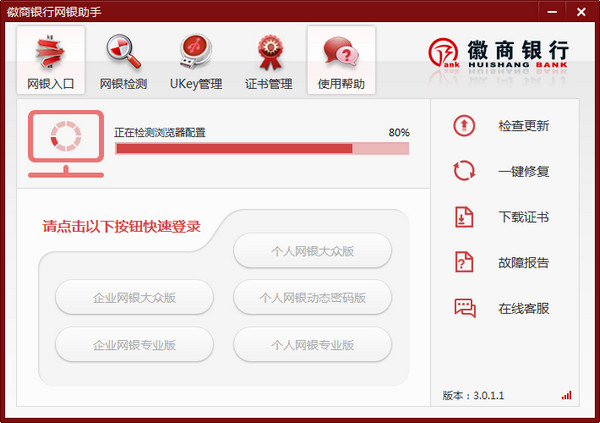Click the signal strength bars icon

click(566, 395)
